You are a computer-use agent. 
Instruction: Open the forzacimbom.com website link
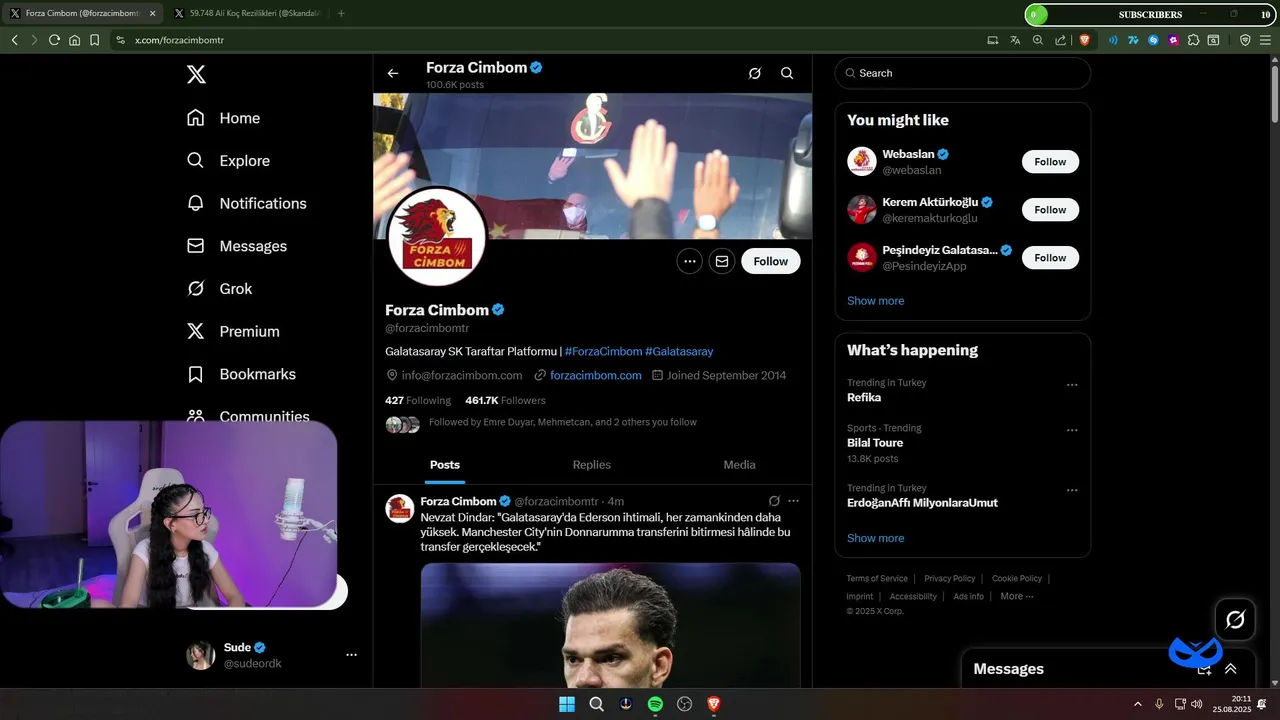(x=596, y=375)
